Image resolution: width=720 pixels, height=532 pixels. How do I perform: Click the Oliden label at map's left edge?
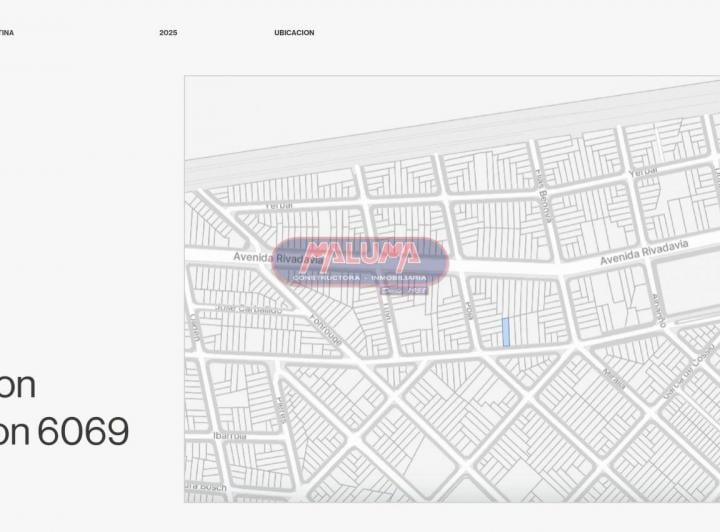click(194, 327)
